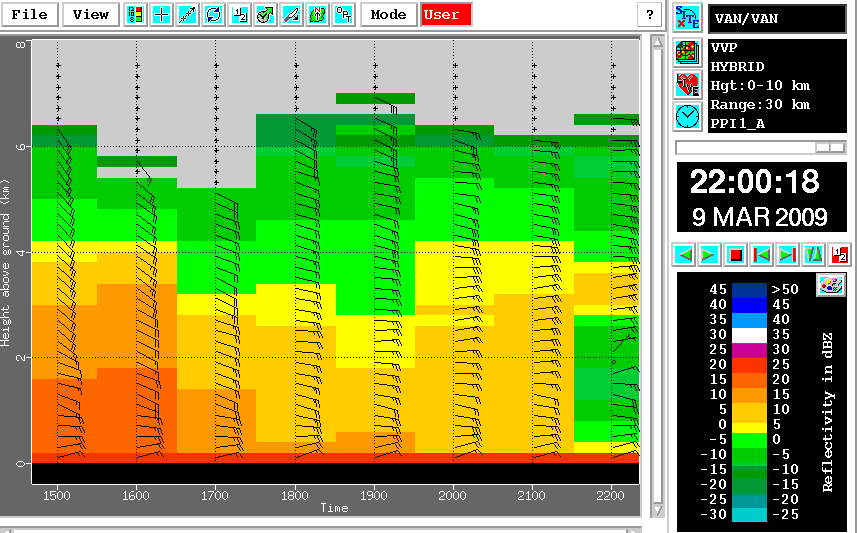Open the File menu
This screenshot has height=533, width=857.
(31, 15)
